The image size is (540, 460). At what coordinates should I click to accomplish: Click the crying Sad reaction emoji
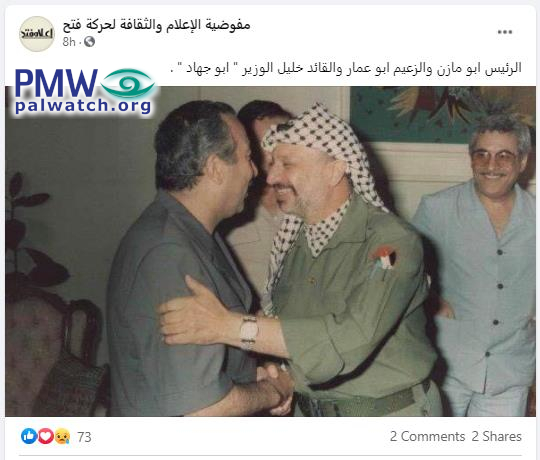coord(62,436)
